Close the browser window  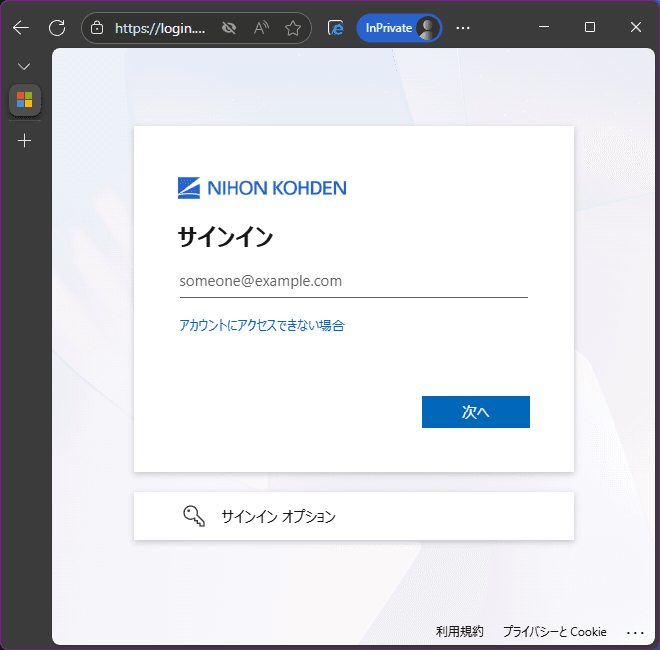[x=636, y=27]
